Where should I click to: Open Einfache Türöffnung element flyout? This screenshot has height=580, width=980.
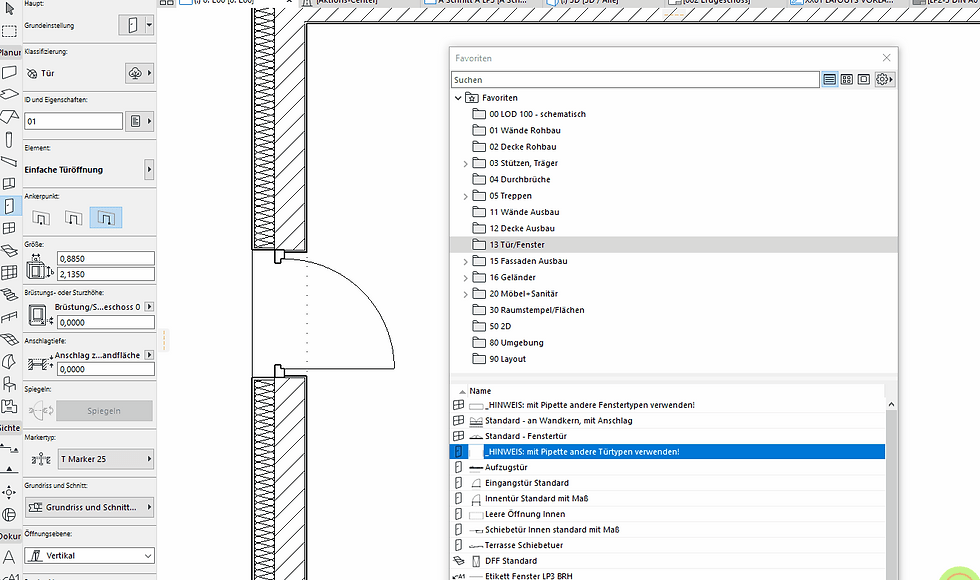click(x=149, y=169)
